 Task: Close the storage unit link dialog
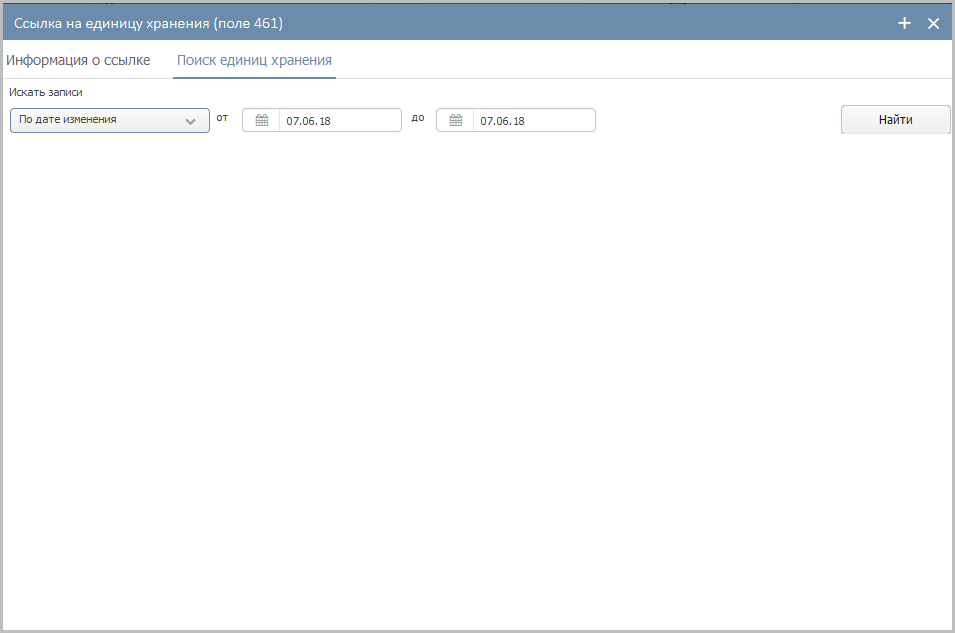(x=933, y=23)
